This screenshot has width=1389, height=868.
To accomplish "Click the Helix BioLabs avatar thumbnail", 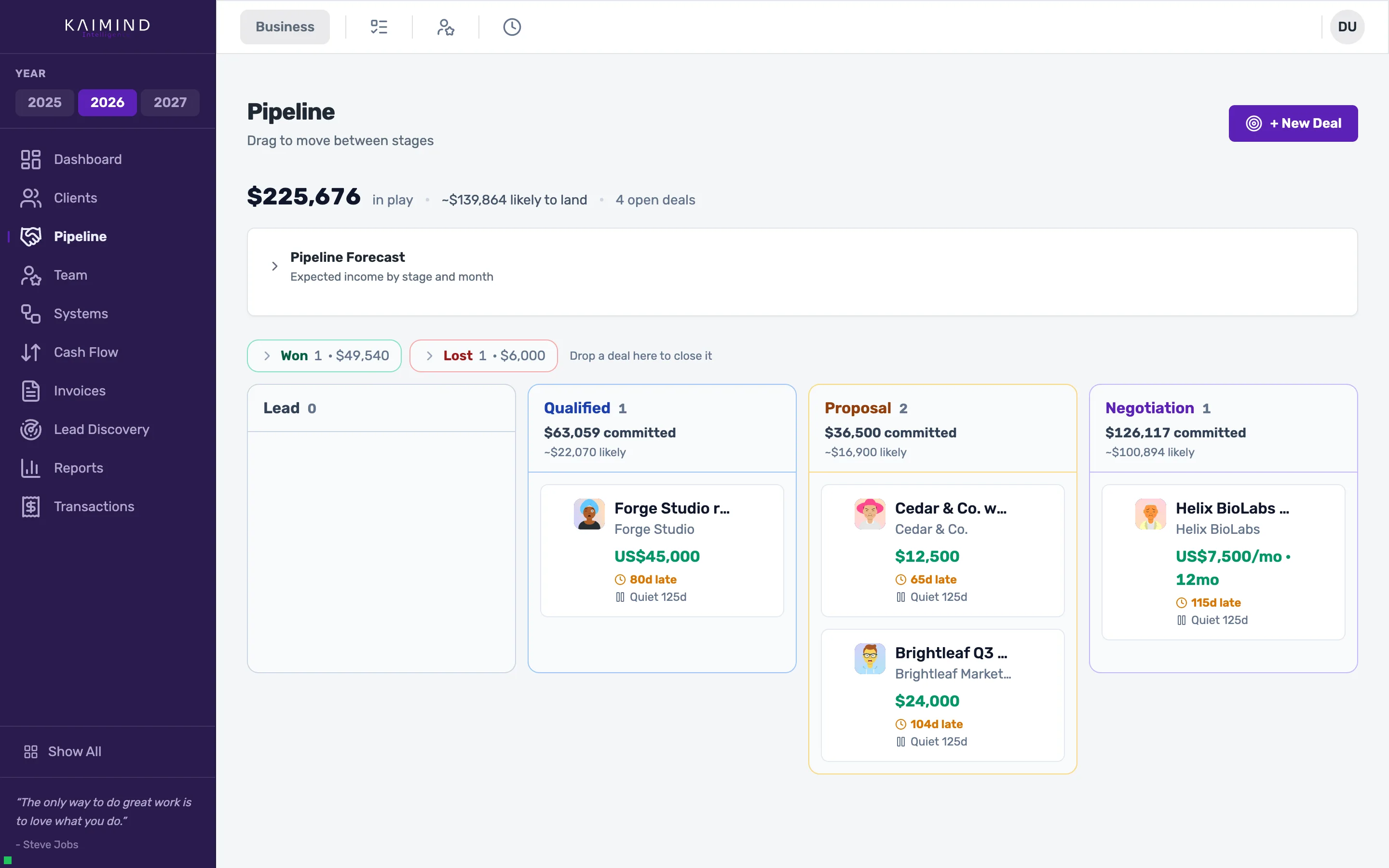I will pyautogui.click(x=1150, y=514).
